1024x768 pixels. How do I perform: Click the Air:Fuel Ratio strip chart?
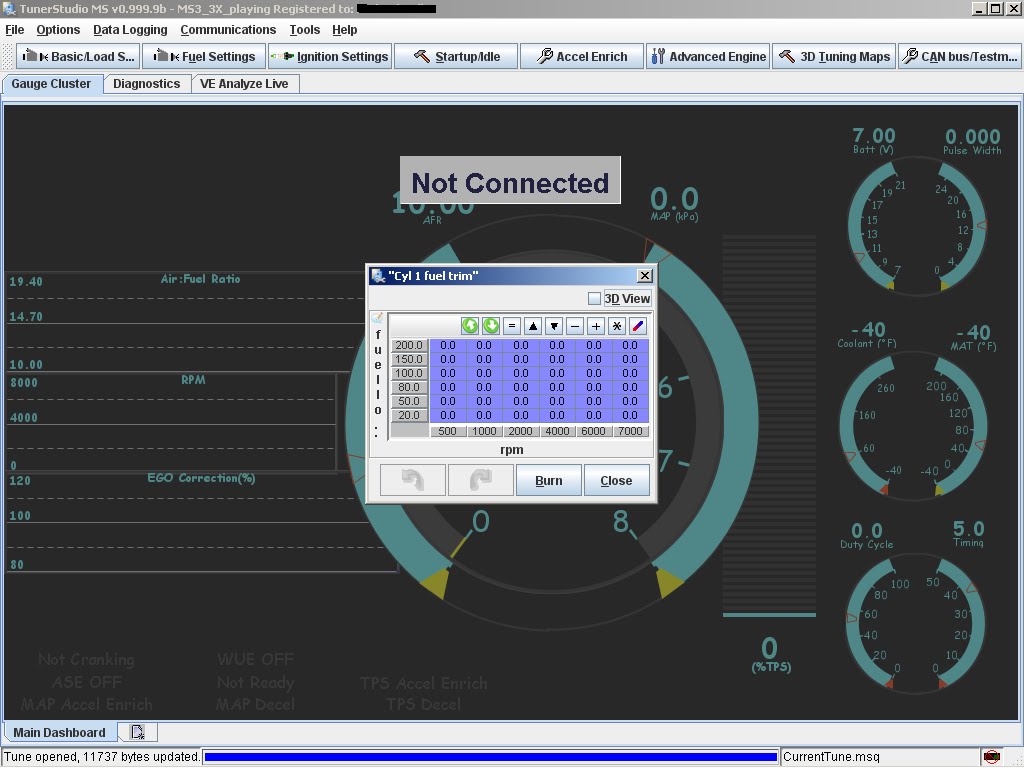186,320
